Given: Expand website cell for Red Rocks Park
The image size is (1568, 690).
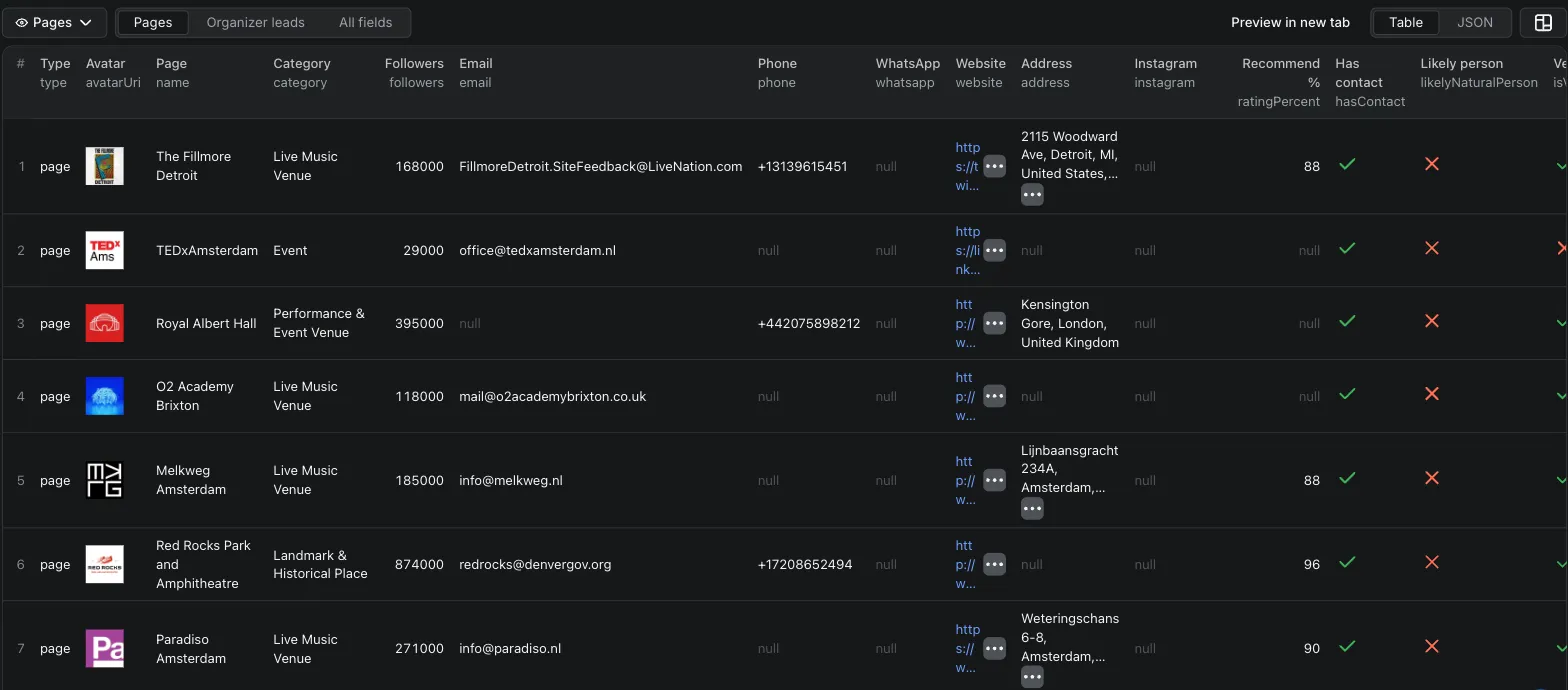Looking at the screenshot, I should pos(994,564).
